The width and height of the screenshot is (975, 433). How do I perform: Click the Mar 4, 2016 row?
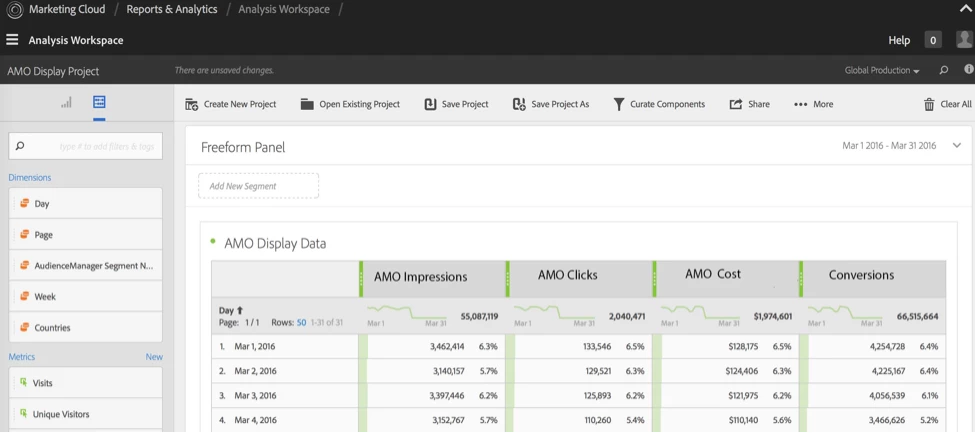(x=579, y=419)
